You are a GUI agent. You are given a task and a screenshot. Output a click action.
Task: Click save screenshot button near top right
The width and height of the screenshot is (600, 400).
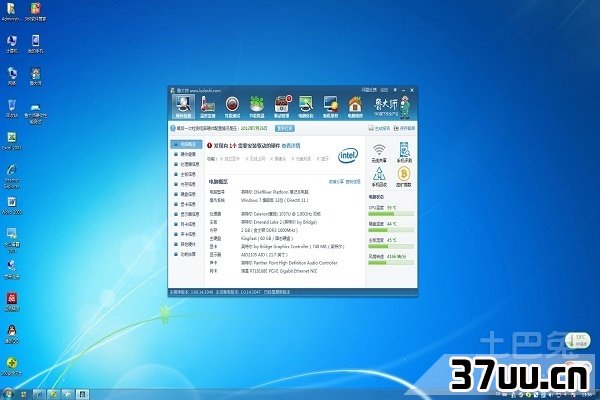pos(404,128)
